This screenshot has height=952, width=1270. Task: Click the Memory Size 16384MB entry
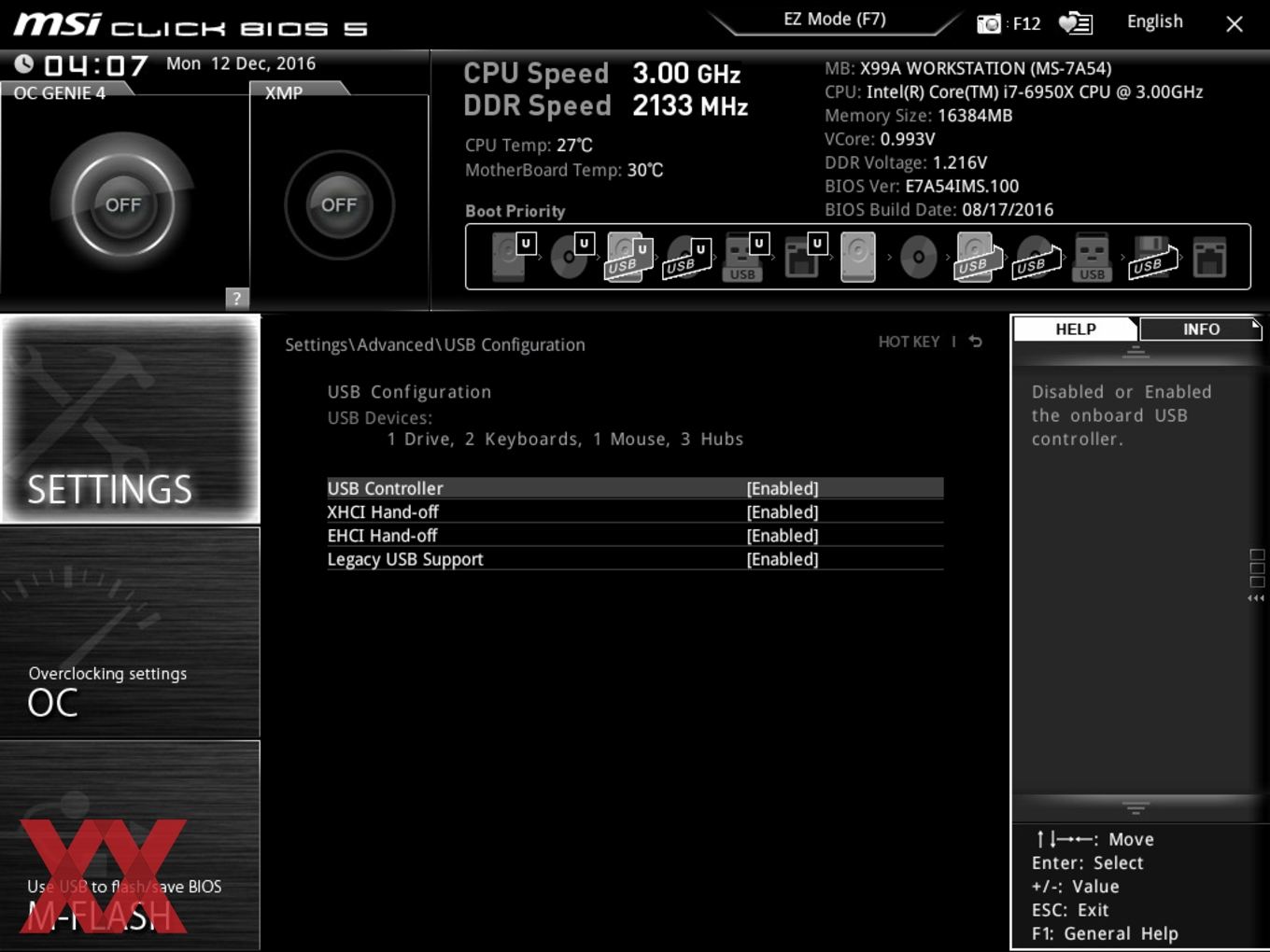click(918, 116)
